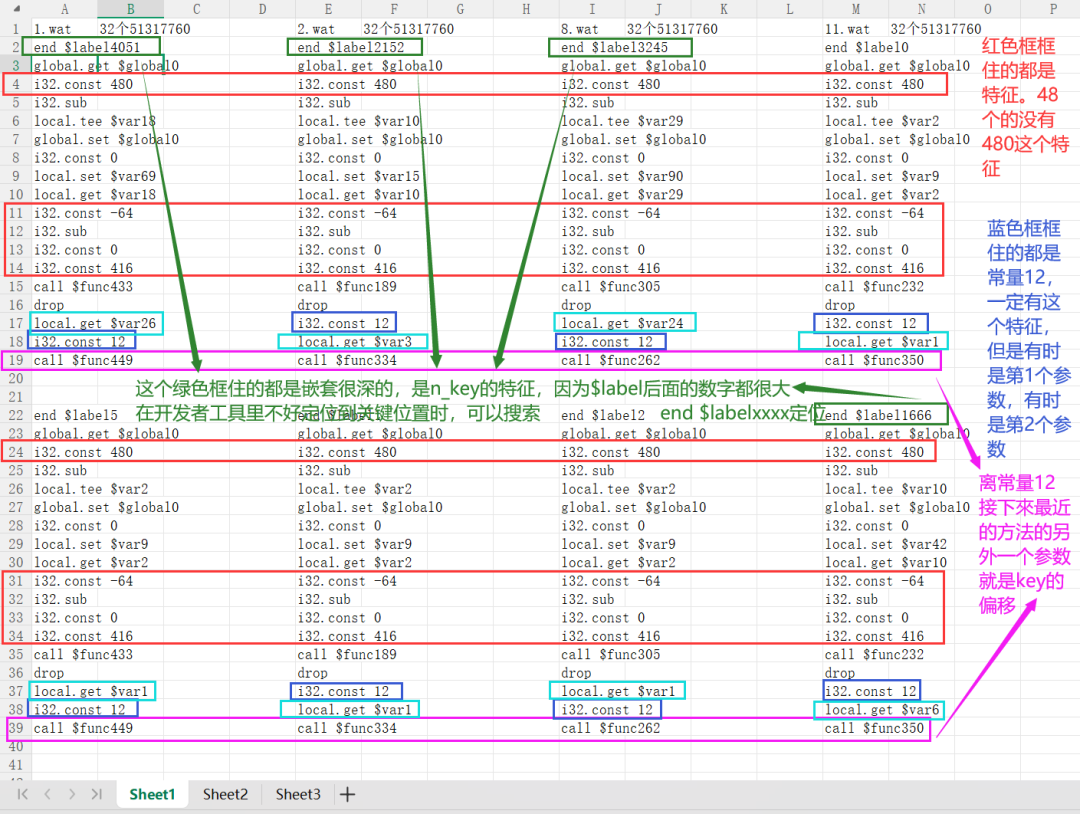Click "call $func189" in row 15
The width and height of the screenshot is (1080, 814).
(347, 286)
